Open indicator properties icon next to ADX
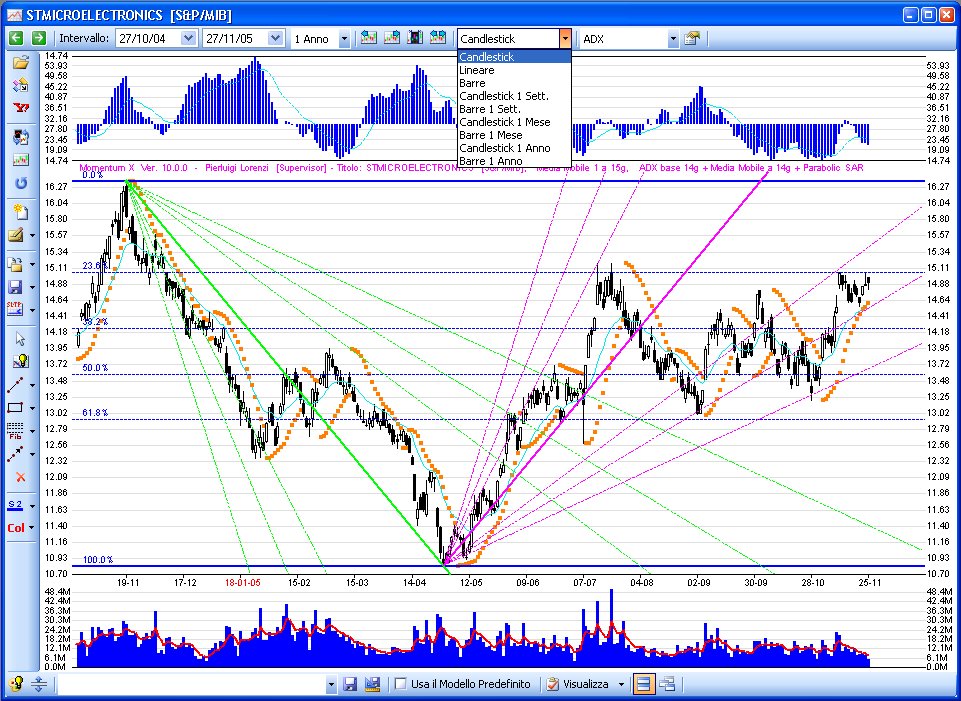961x701 pixels. (x=692, y=38)
